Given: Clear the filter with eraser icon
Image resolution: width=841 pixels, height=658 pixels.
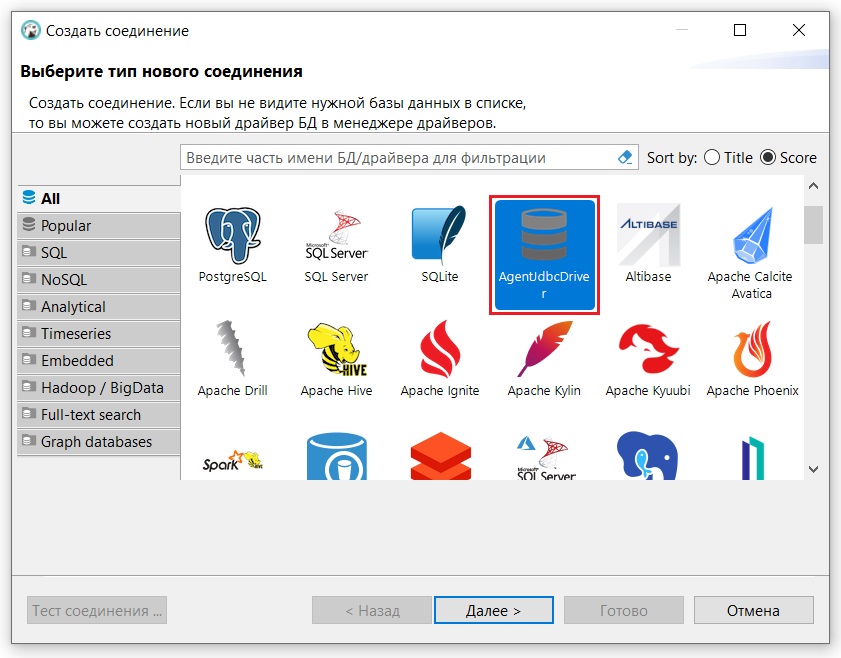Looking at the screenshot, I should [625, 158].
